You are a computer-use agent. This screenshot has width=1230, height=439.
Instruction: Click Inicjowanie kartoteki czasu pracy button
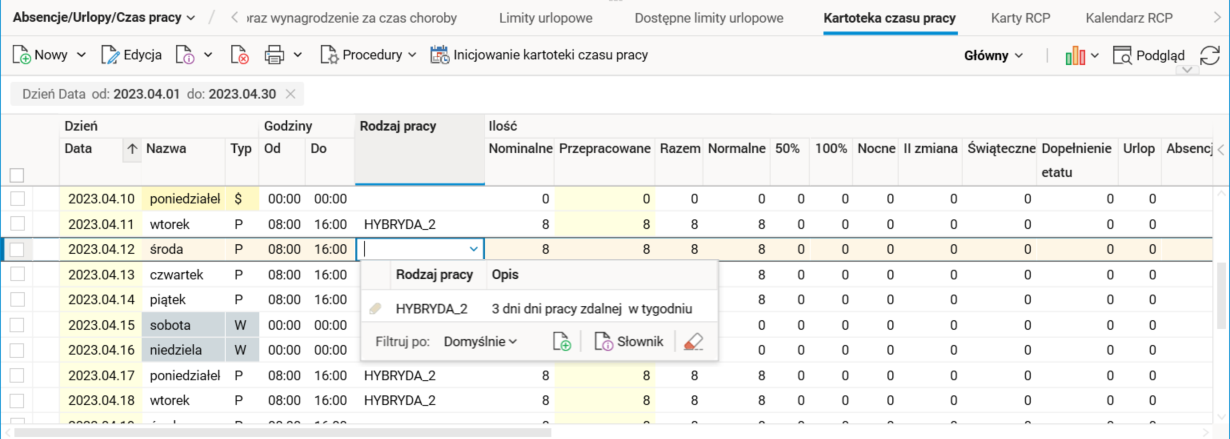tap(539, 56)
